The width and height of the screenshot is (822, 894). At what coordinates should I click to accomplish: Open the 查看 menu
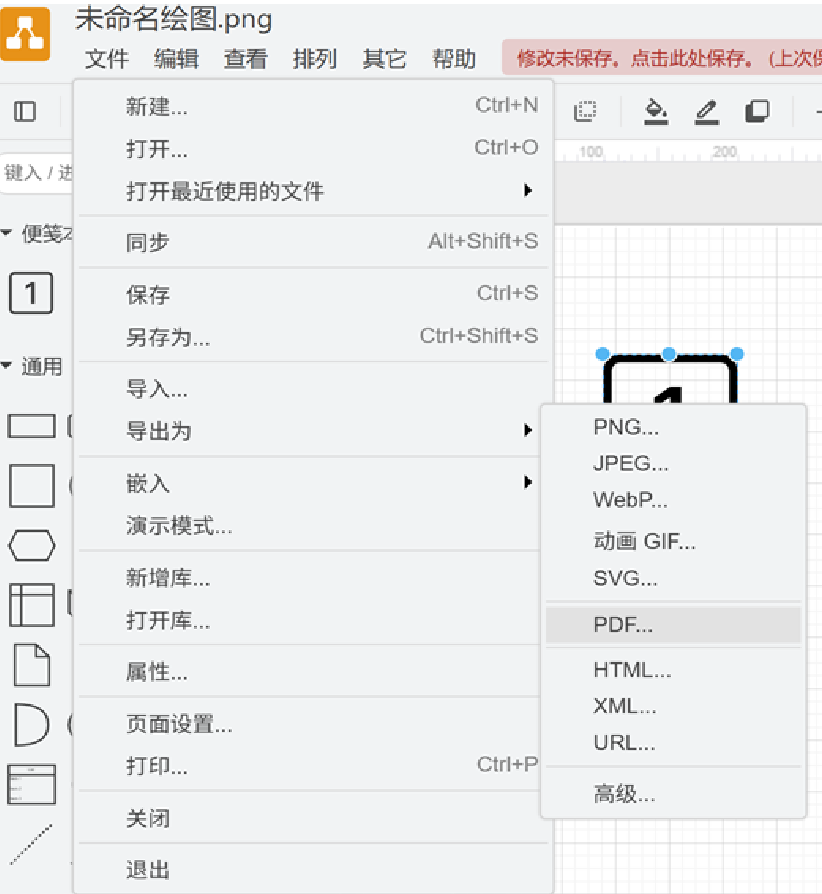pyautogui.click(x=246, y=59)
